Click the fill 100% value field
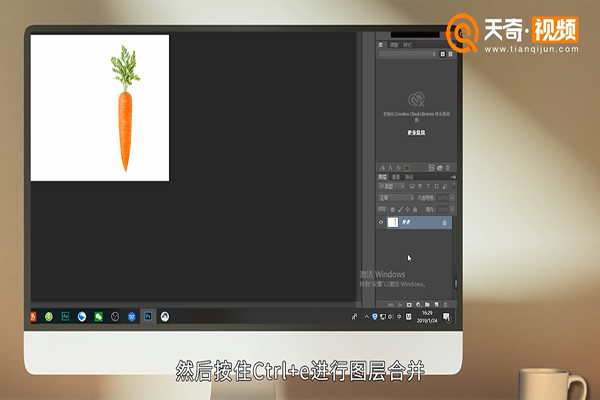600x400 pixels. (x=443, y=209)
